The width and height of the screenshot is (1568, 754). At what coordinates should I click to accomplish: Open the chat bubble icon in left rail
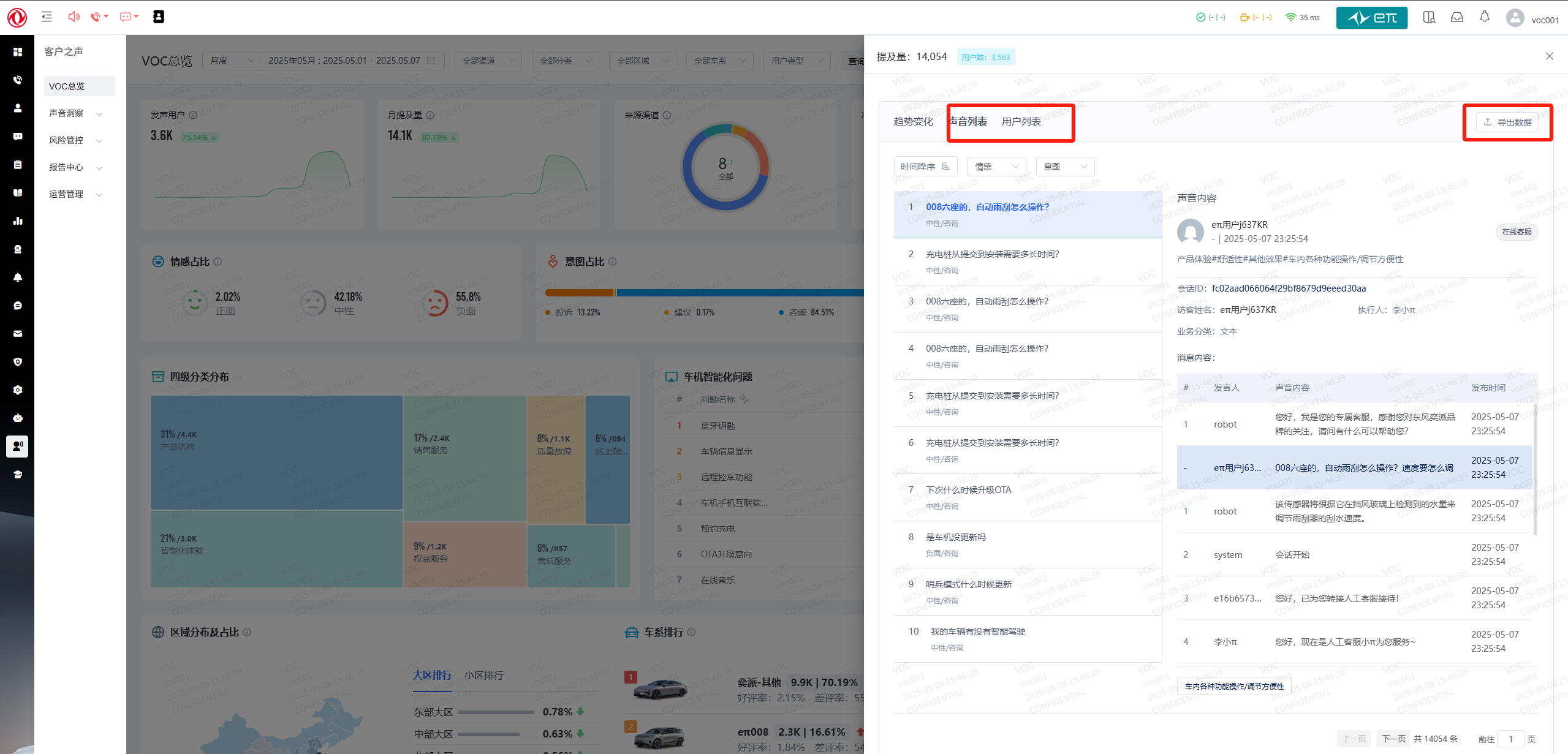tap(18, 137)
